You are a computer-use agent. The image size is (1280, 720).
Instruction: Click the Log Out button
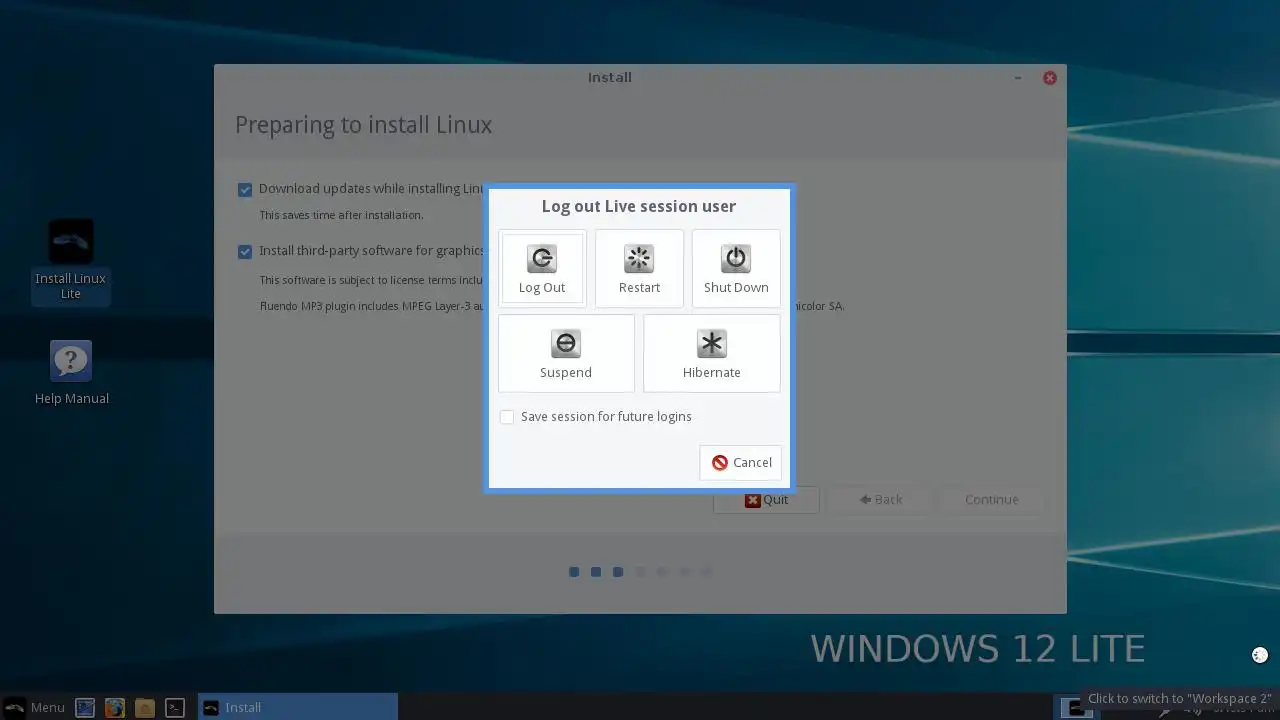542,268
